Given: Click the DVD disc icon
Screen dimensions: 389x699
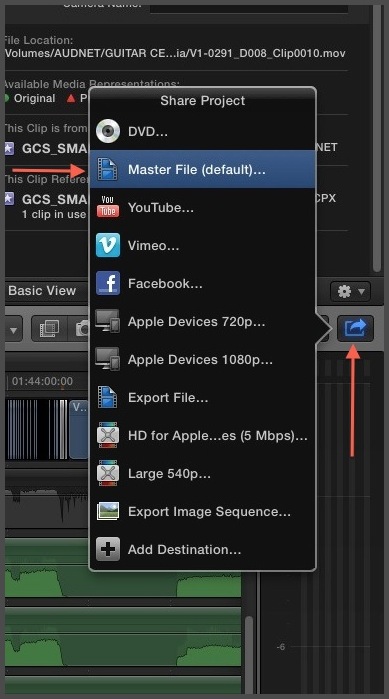Looking at the screenshot, I should click(108, 131).
